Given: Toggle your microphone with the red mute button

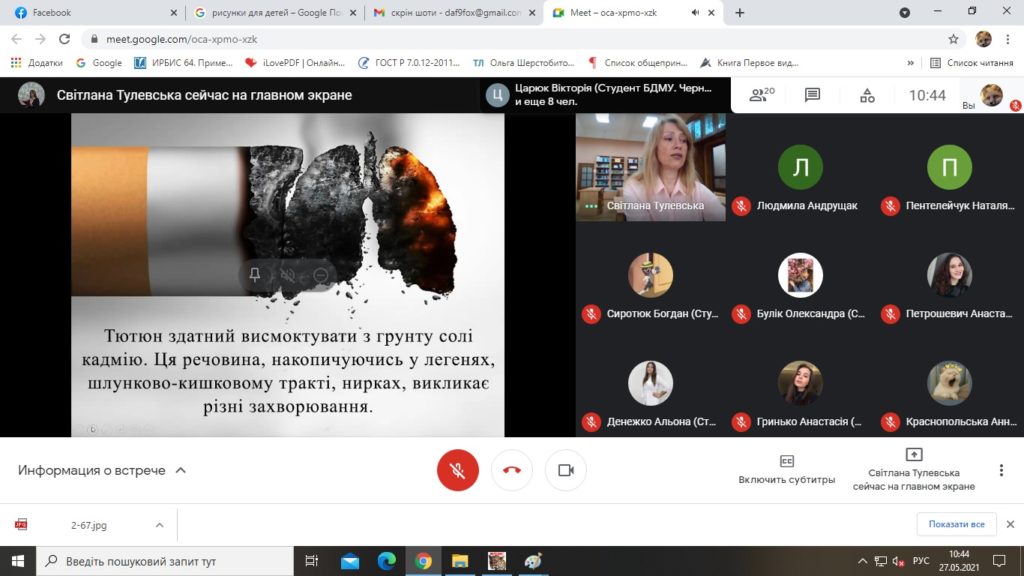Looking at the screenshot, I should (x=457, y=470).
